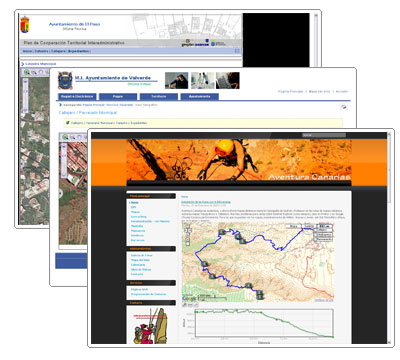Toggle the second layer checkbox on the route map

pyautogui.click(x=315, y=235)
